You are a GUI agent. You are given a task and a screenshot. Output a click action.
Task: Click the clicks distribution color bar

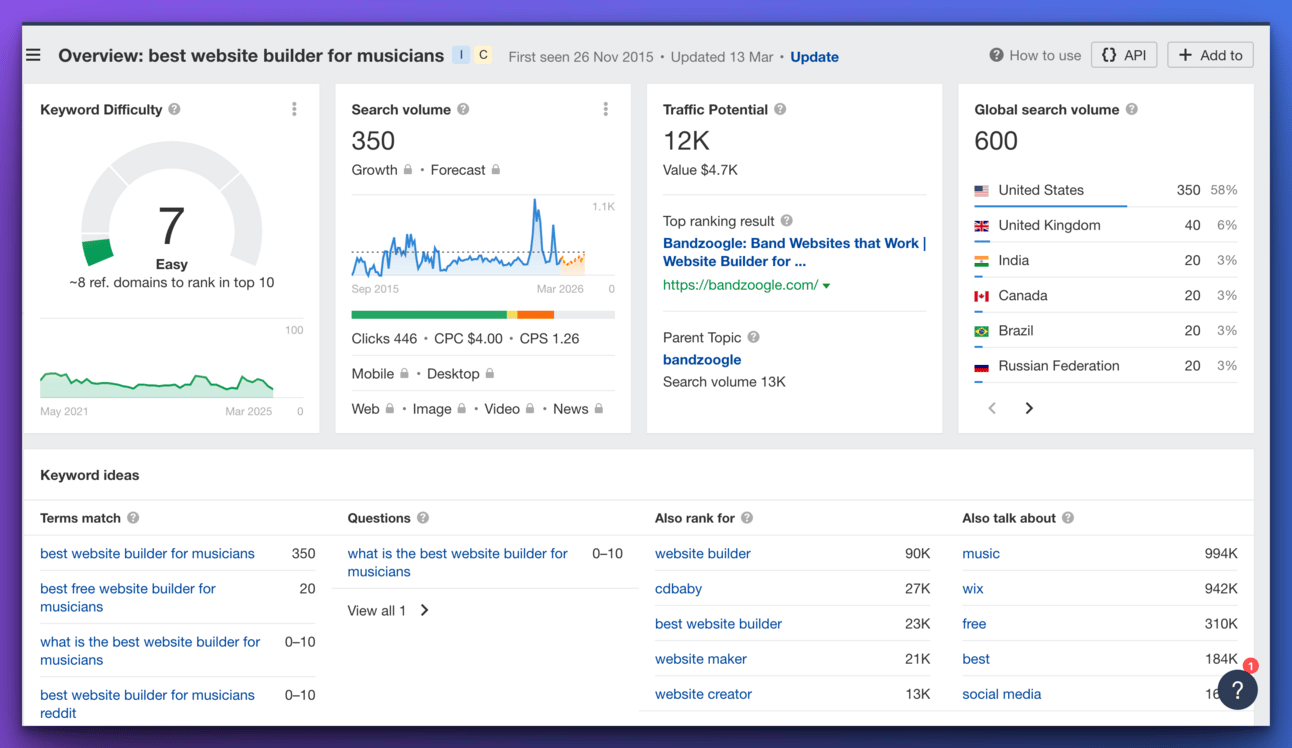point(482,315)
